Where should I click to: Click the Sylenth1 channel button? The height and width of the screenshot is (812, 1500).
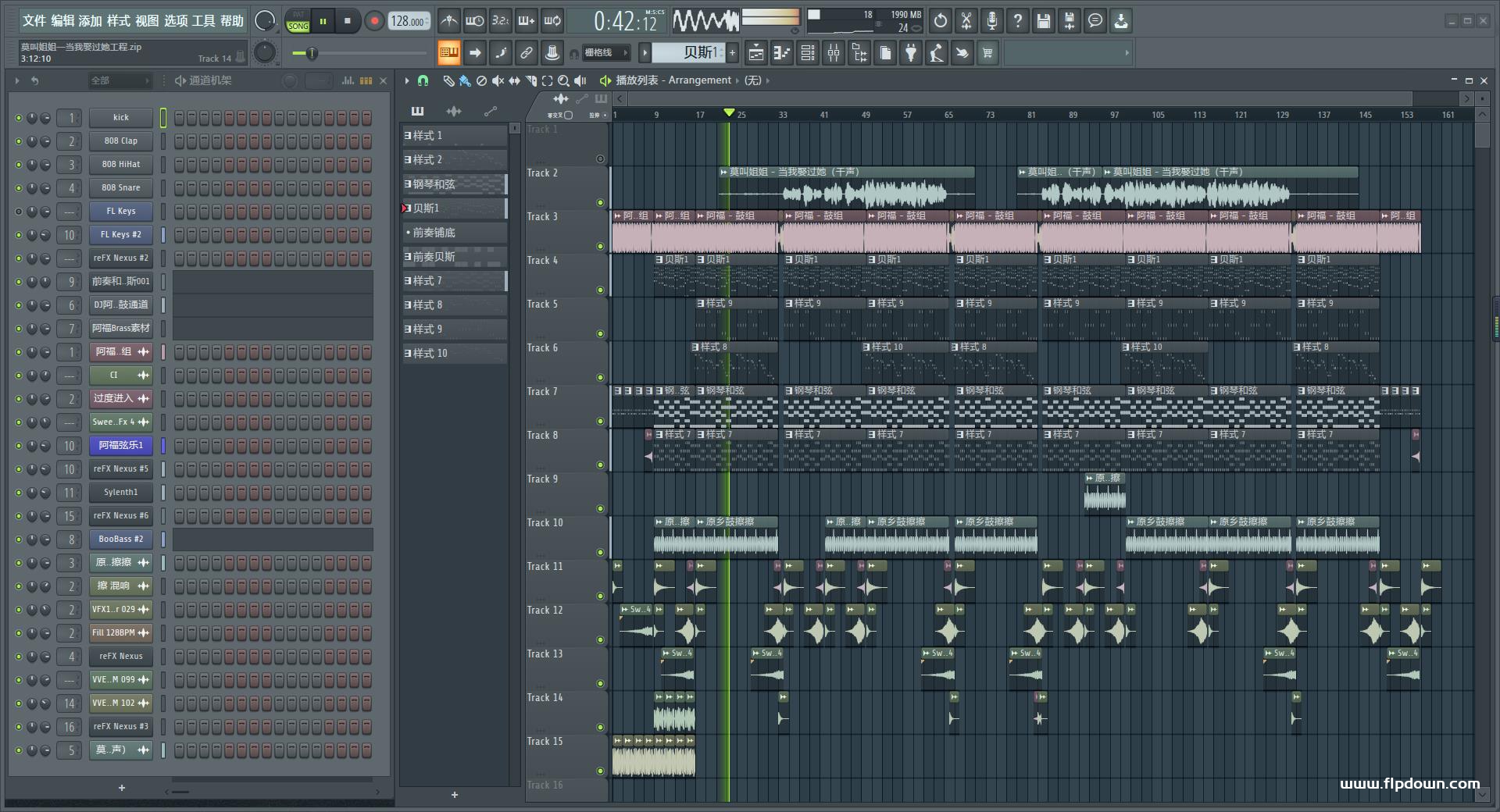pos(121,493)
